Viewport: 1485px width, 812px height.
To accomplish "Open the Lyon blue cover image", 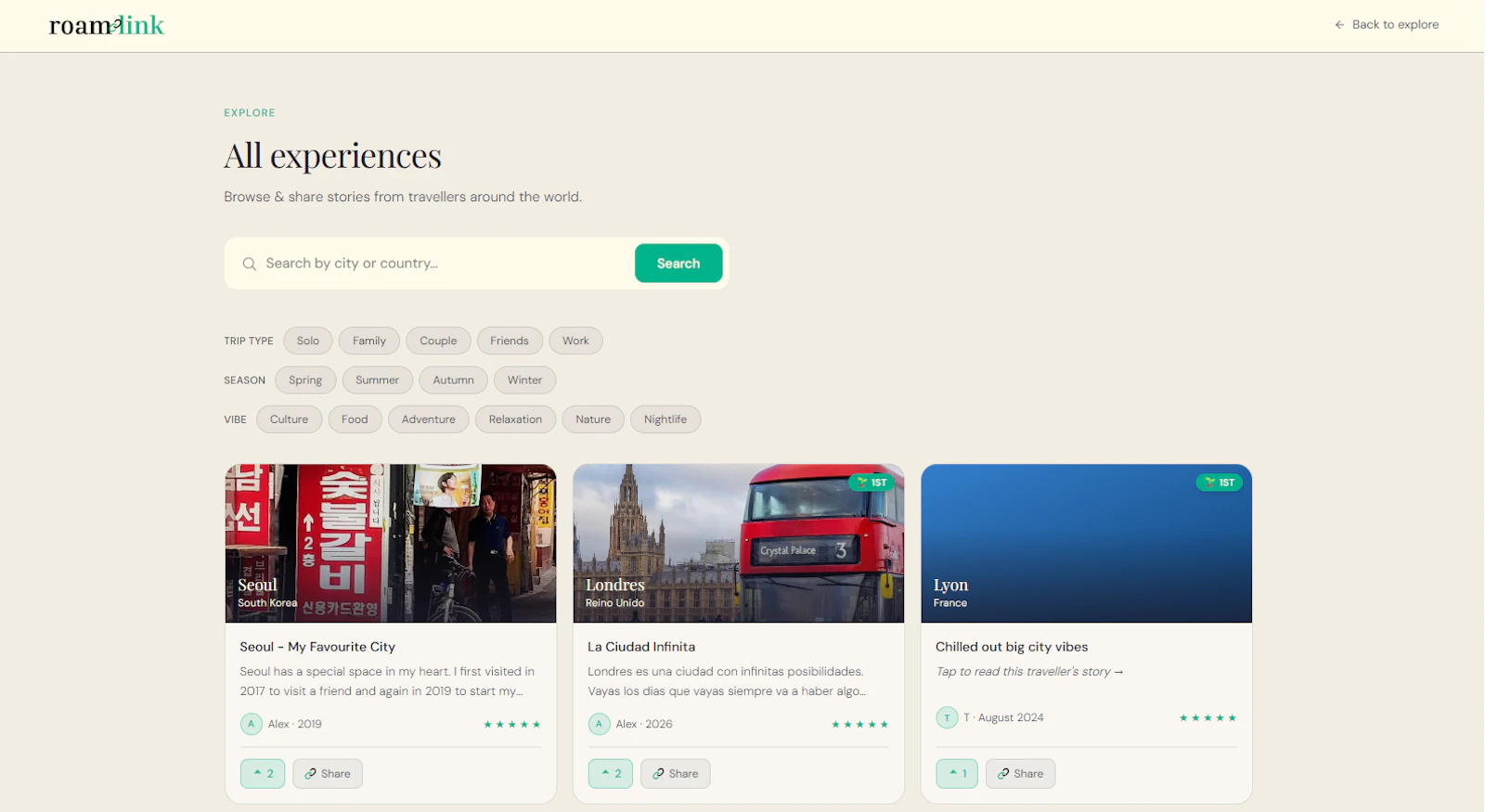I will click(x=1087, y=544).
